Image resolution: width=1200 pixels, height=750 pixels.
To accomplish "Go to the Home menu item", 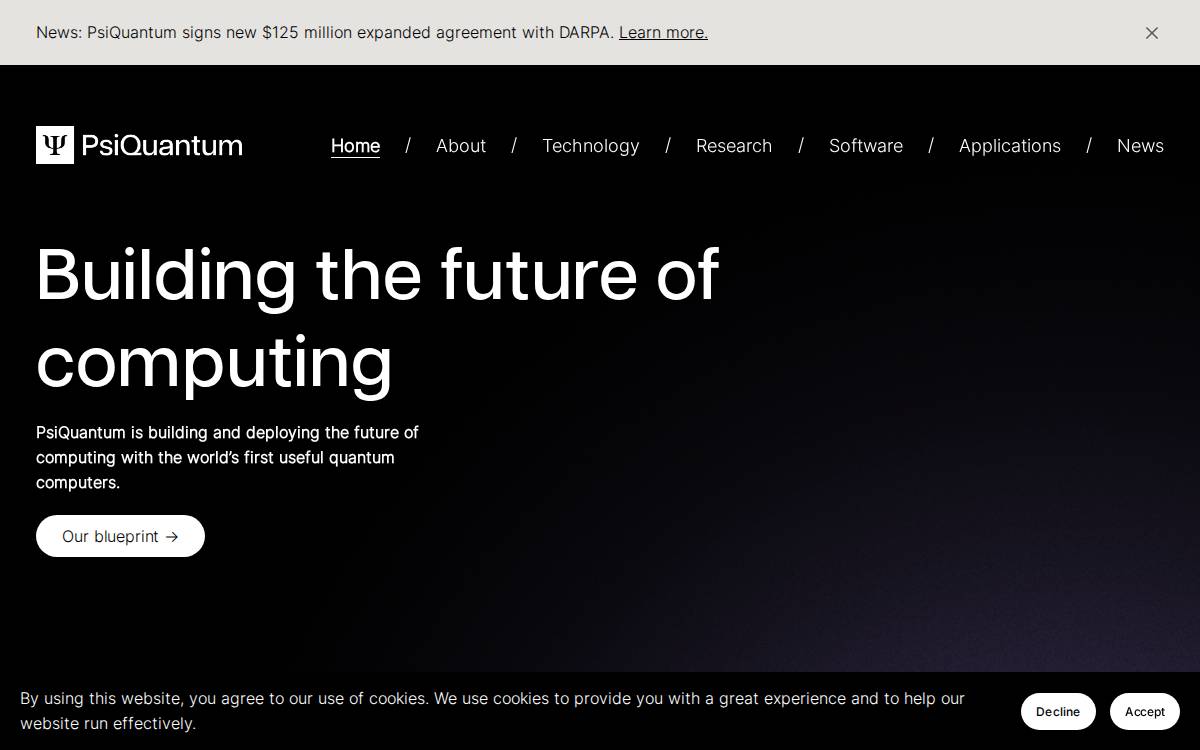I will 355,146.
